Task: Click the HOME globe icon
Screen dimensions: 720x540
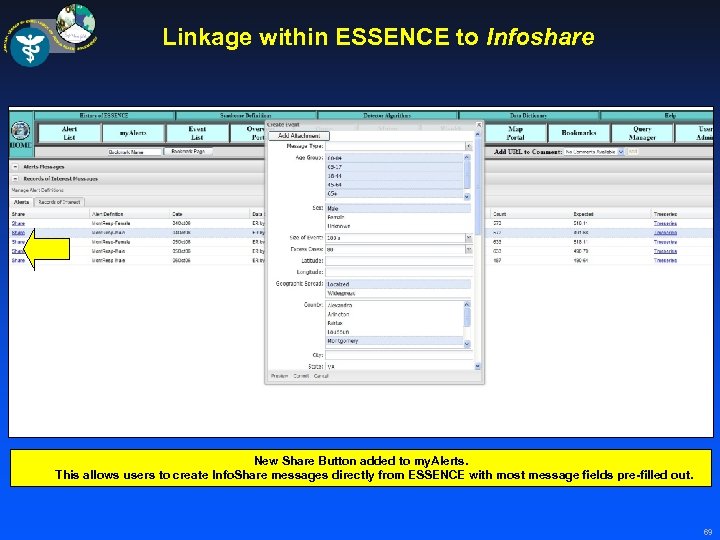Action: click(20, 131)
